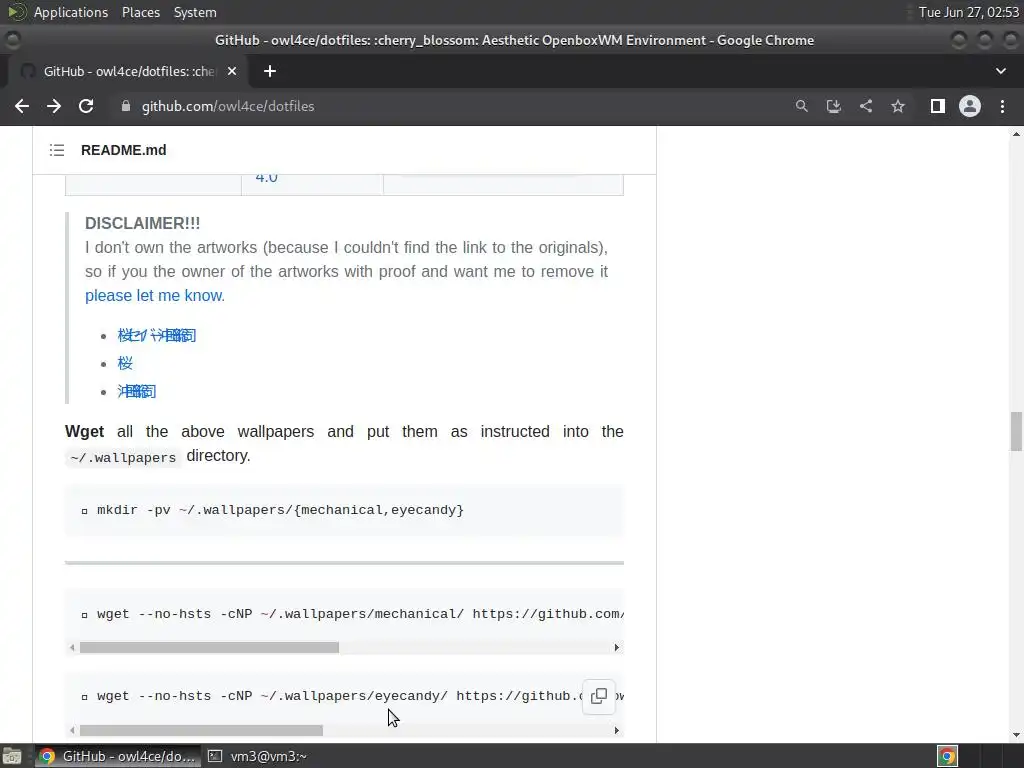The image size is (1024, 768).
Task: Go back to the previous page
Action: (22, 106)
